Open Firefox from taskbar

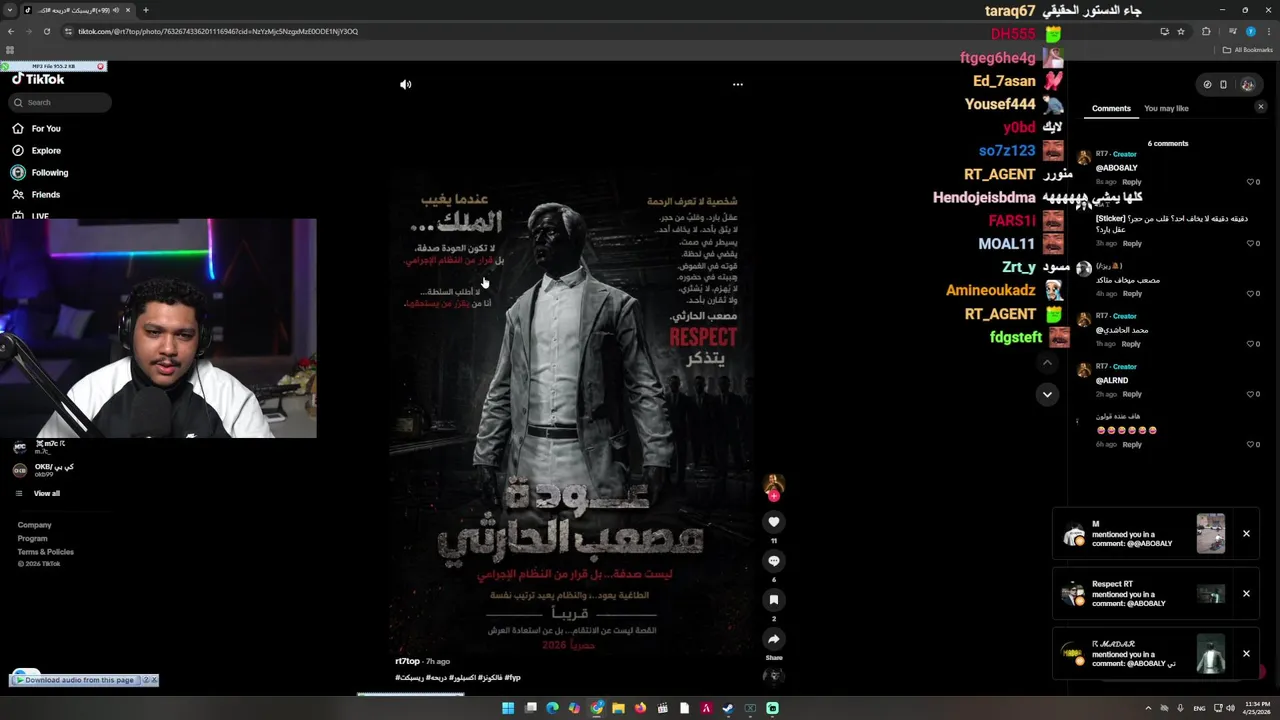640,708
